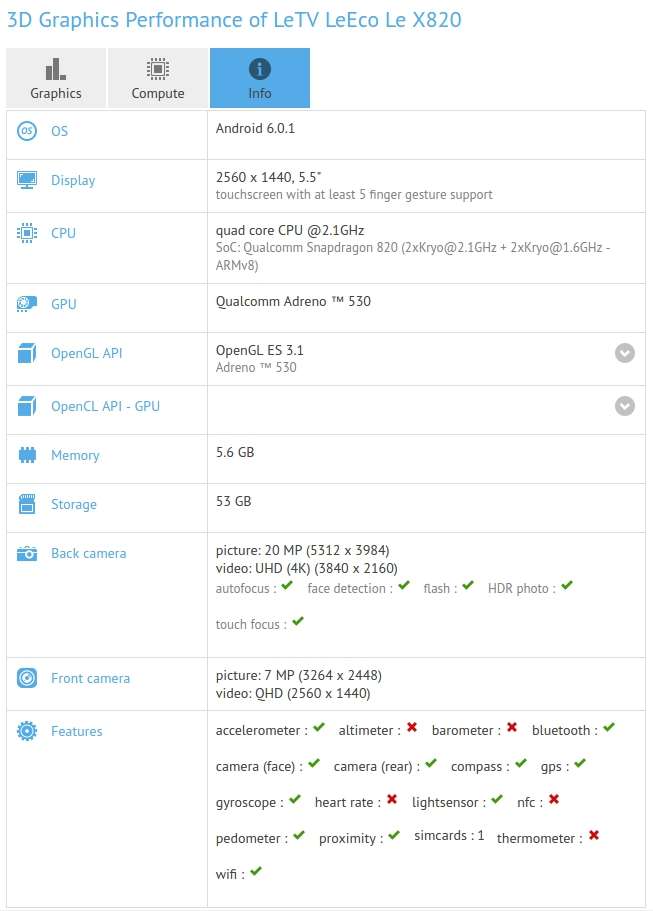
Task: Click the OS label
Action: click(x=59, y=131)
